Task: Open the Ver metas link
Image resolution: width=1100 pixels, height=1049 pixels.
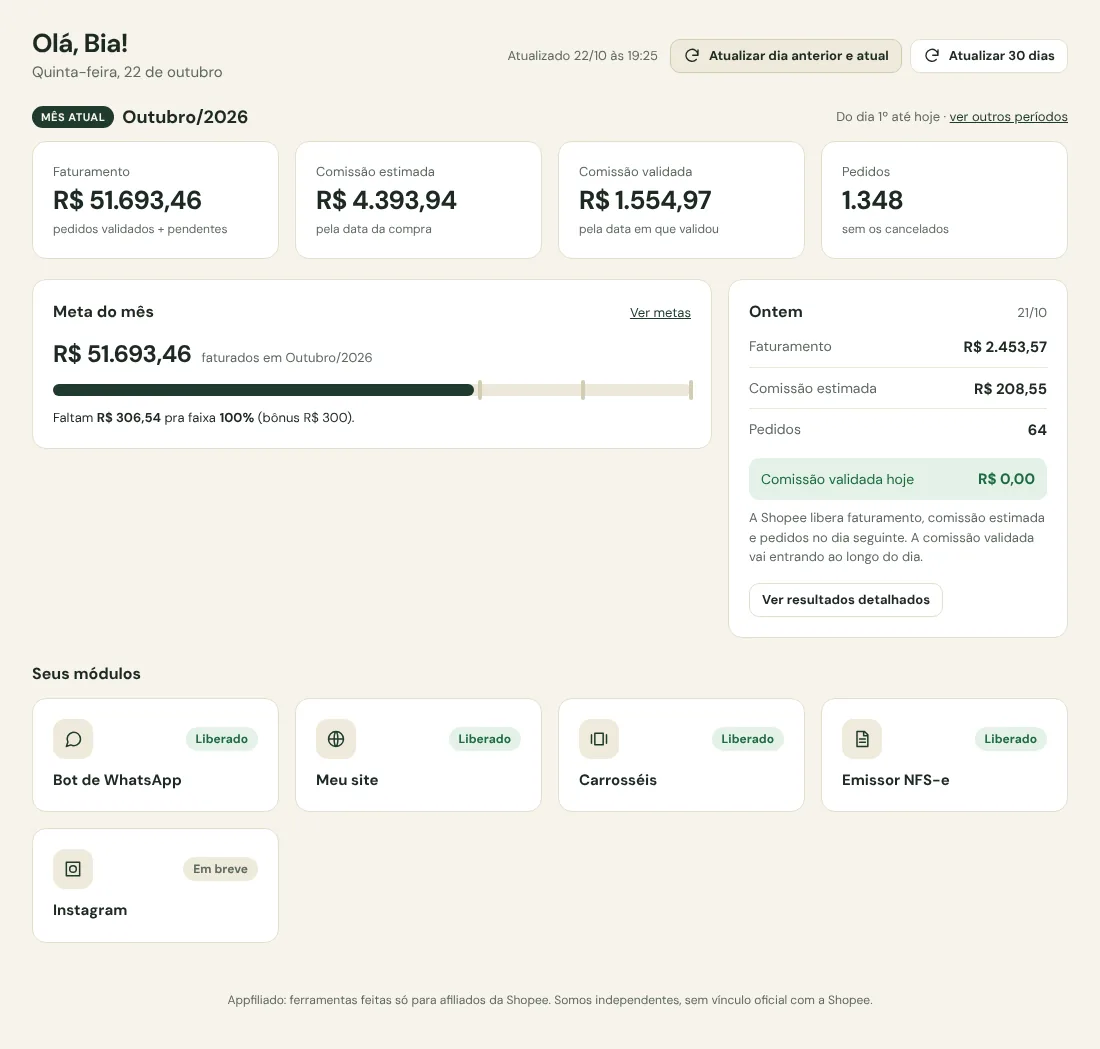Action: pos(660,312)
